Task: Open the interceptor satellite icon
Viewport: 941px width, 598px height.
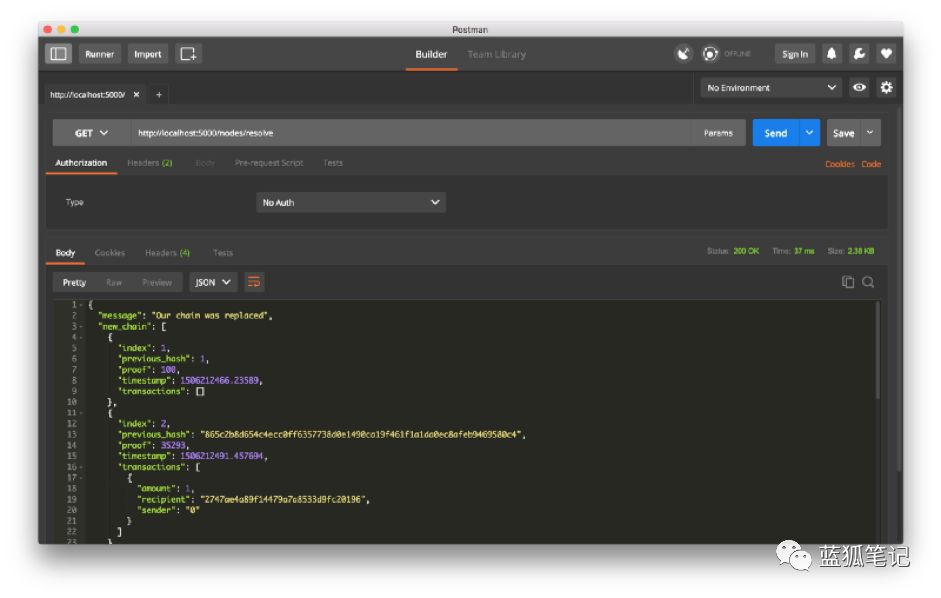Action: coord(683,54)
